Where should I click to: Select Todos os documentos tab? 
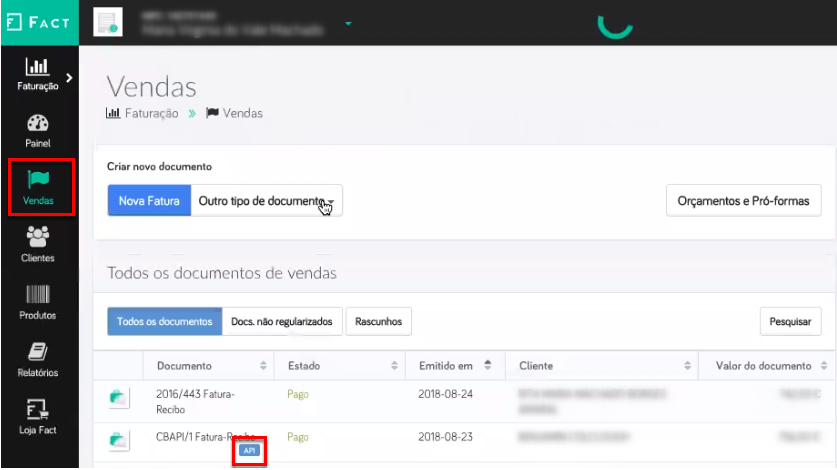click(x=164, y=321)
